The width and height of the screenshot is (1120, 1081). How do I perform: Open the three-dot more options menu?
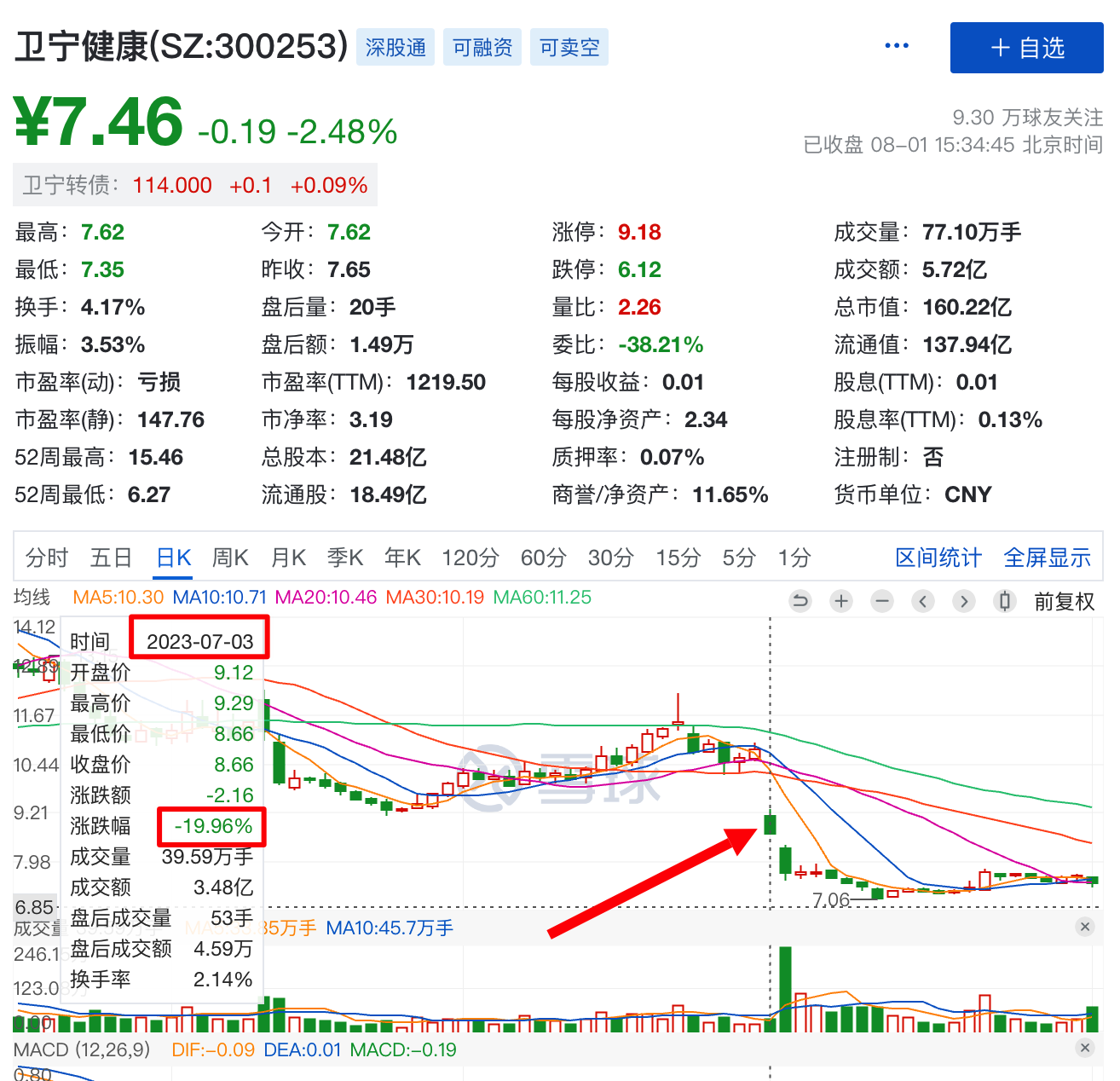pyautogui.click(x=897, y=46)
